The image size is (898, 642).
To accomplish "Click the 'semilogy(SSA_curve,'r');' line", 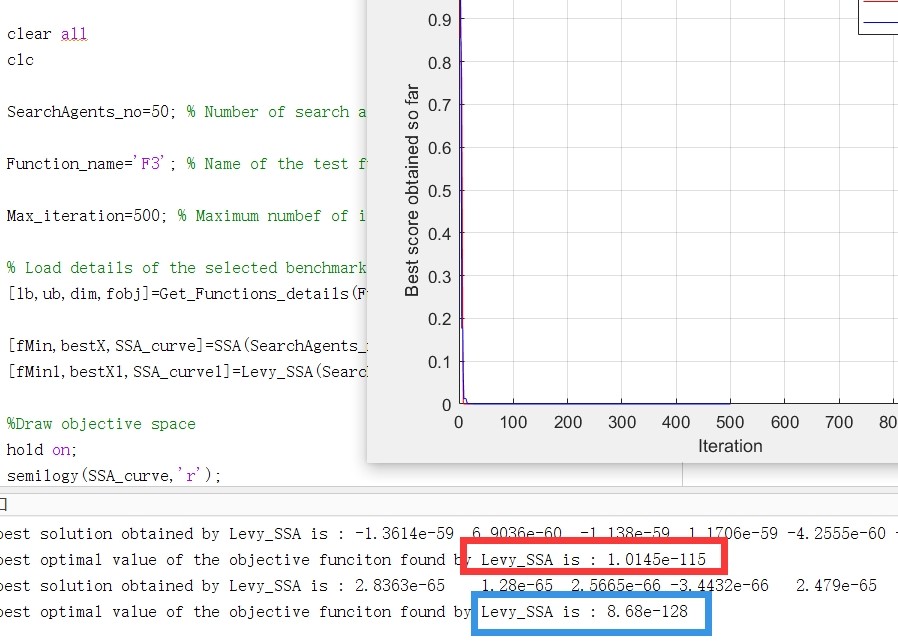I will 113,475.
